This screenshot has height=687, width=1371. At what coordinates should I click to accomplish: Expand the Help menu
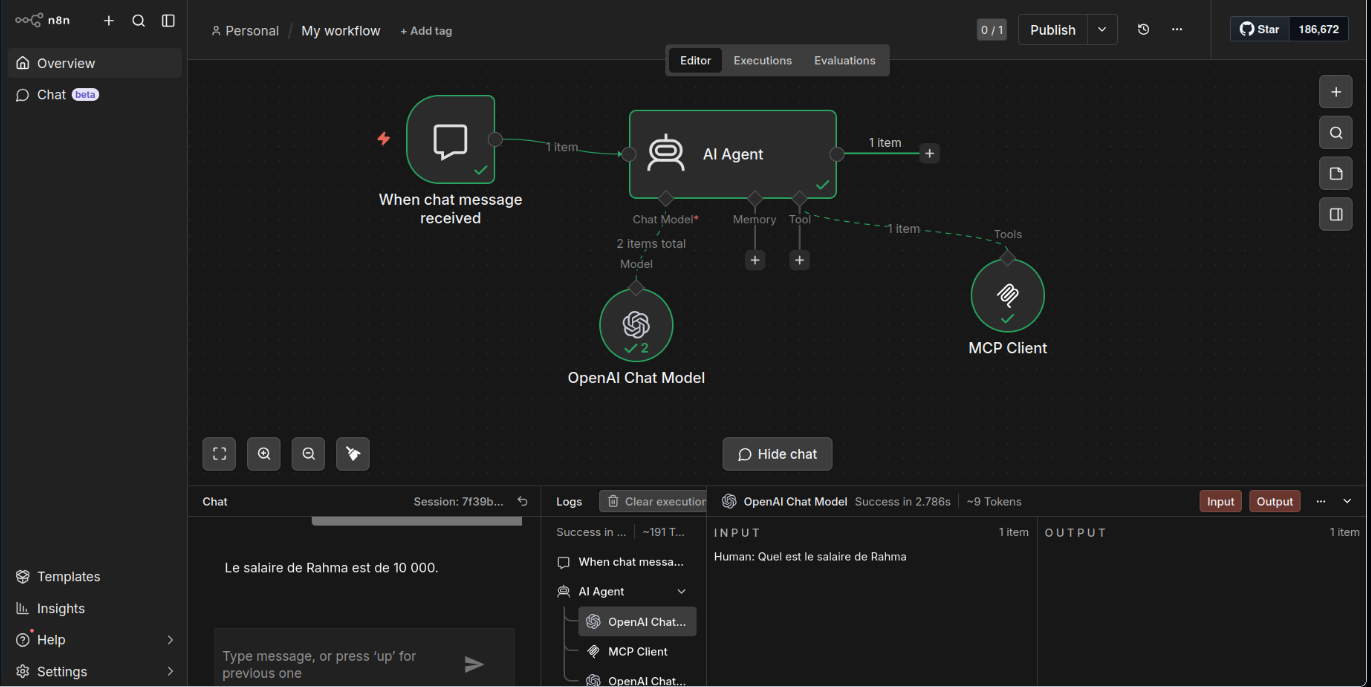tap(95, 640)
